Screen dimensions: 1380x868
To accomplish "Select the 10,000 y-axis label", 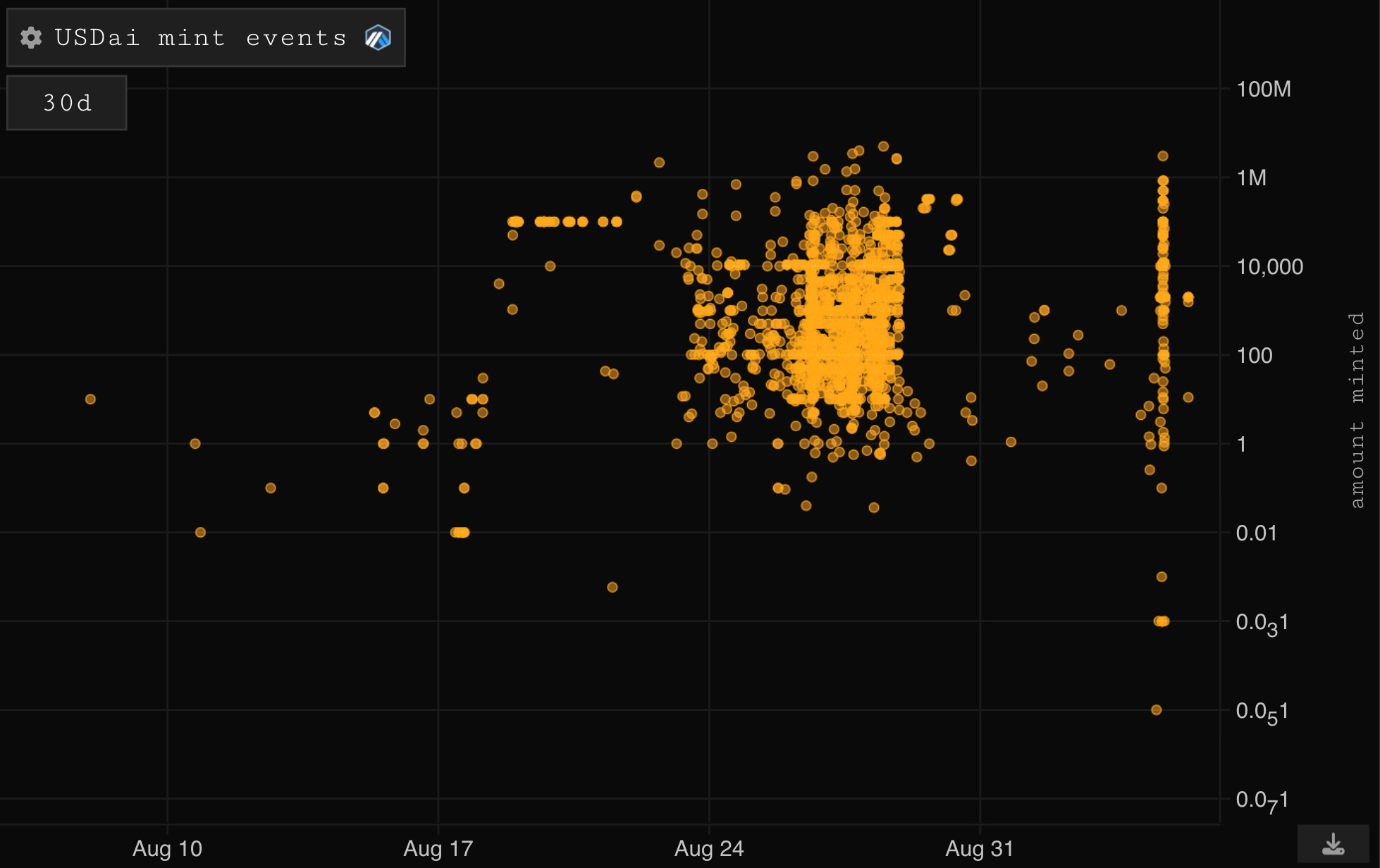I will tap(1270, 267).
